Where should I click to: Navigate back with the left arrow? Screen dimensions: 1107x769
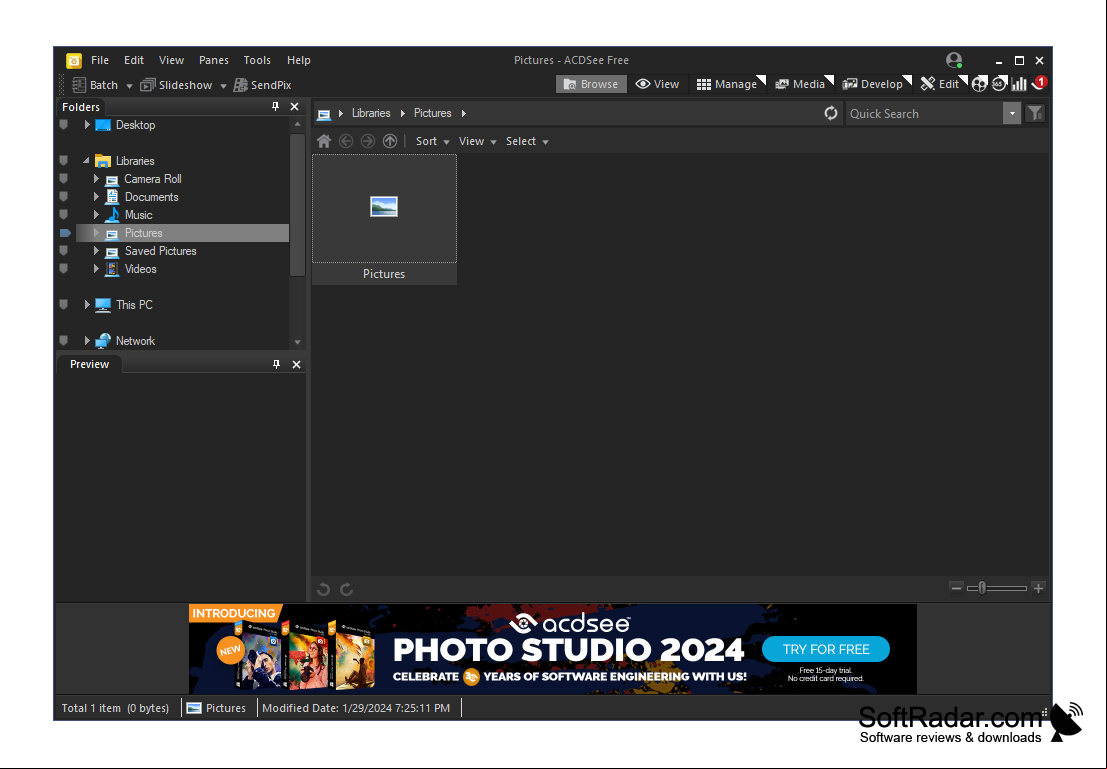(x=346, y=141)
